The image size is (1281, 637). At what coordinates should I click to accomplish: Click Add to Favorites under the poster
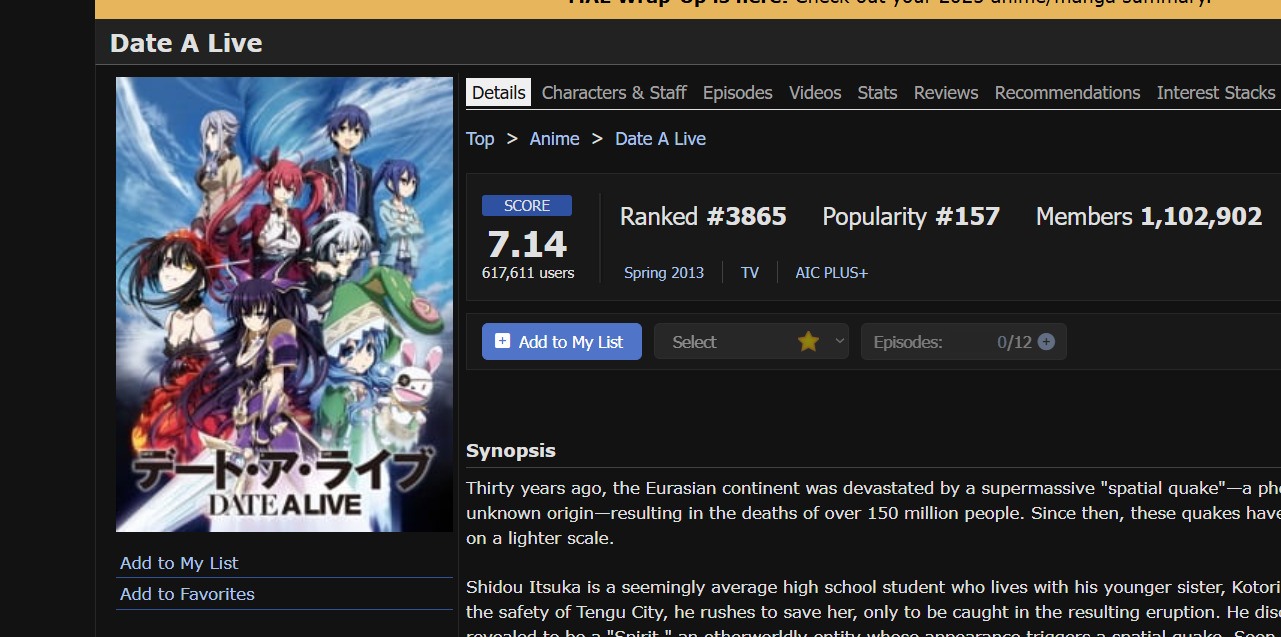point(187,594)
